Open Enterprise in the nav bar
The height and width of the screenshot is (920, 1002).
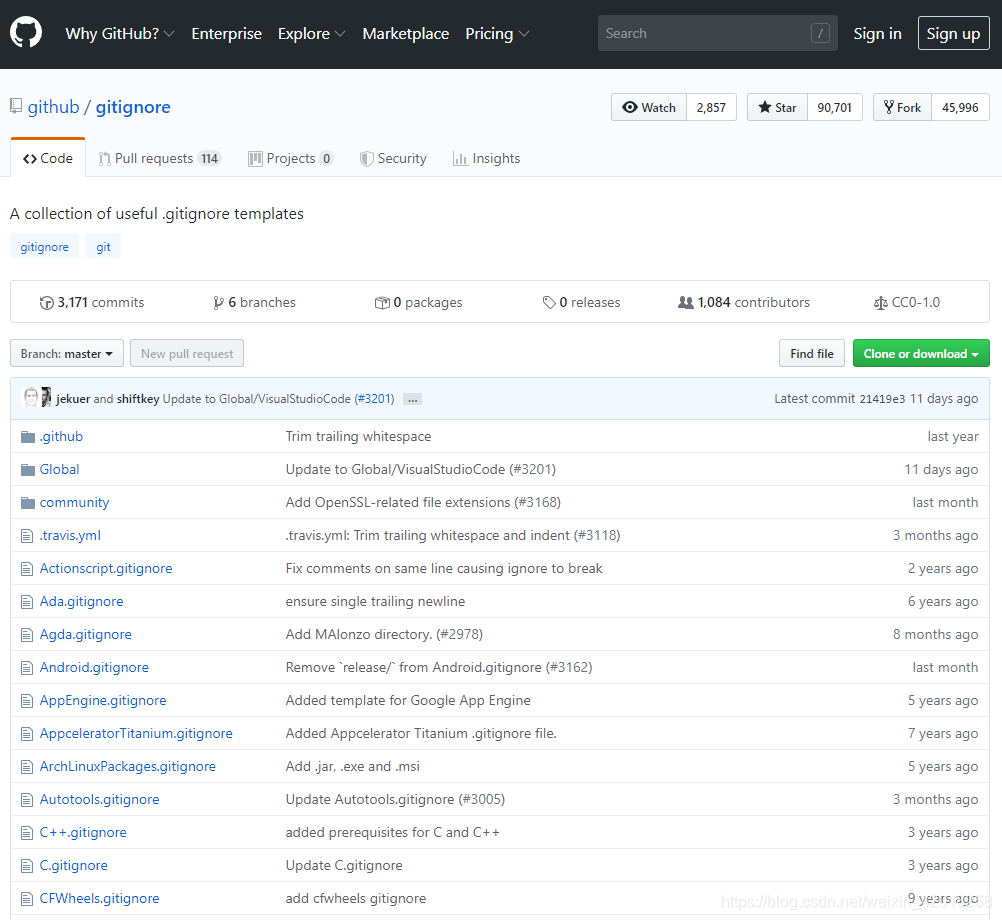pos(226,33)
